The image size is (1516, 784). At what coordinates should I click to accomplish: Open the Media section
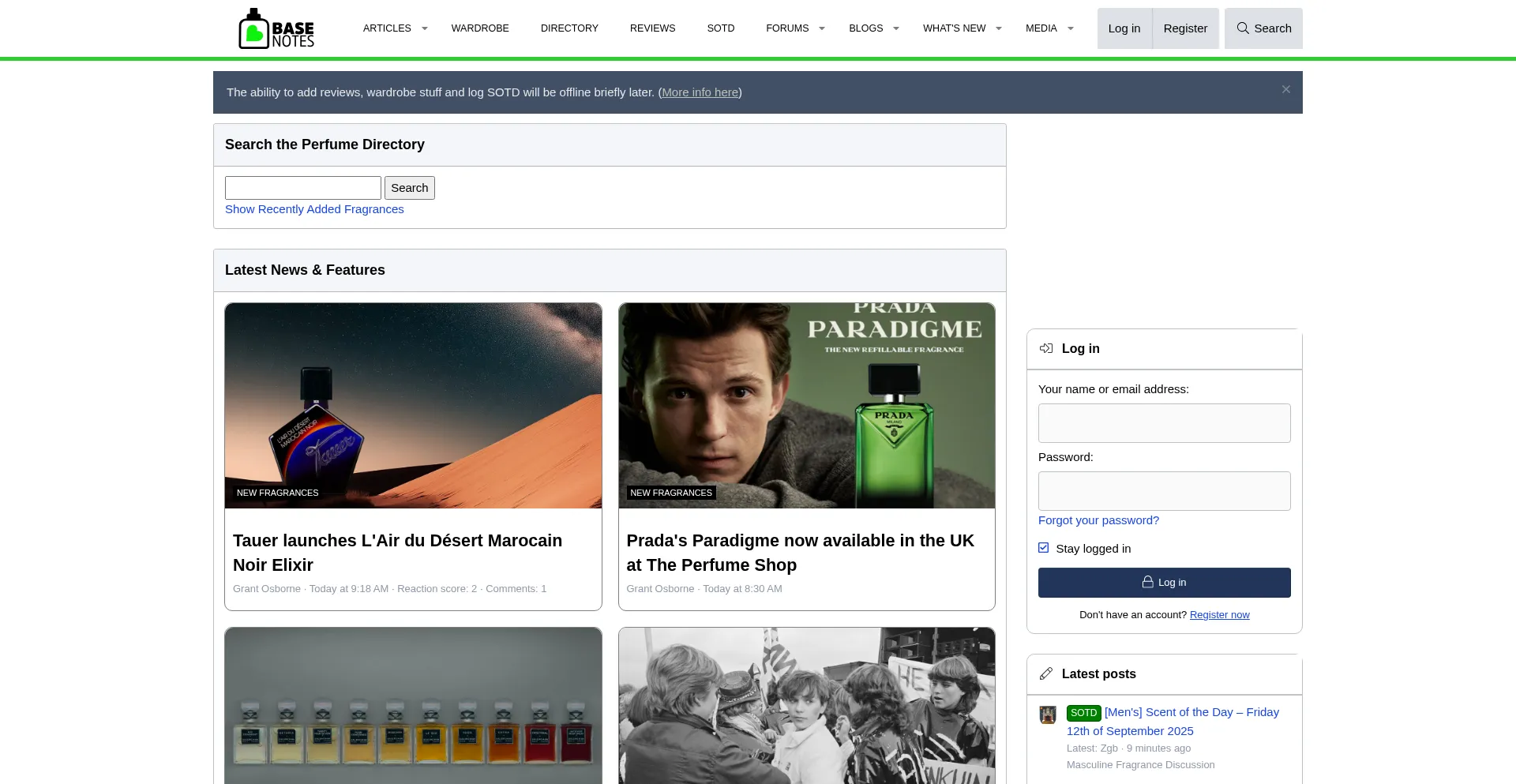[x=1041, y=28]
